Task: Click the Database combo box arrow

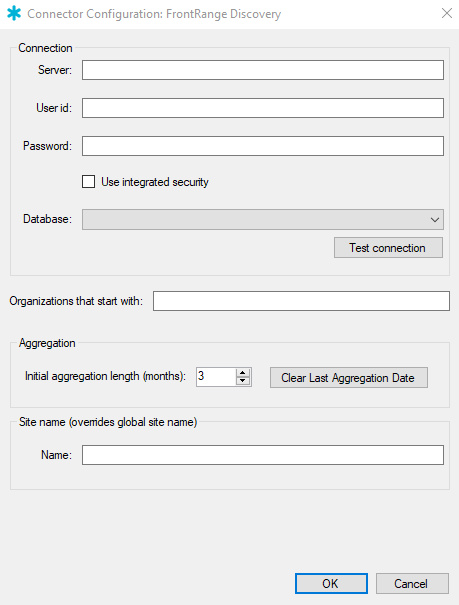Action: click(x=435, y=220)
